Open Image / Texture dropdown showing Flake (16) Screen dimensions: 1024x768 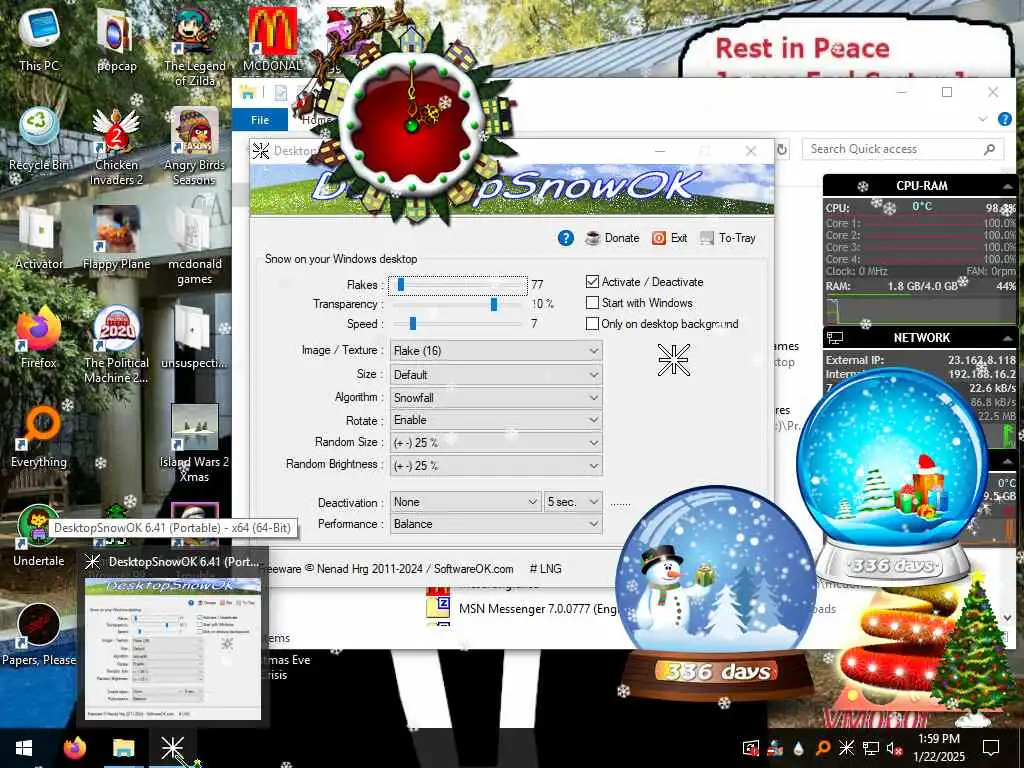[x=496, y=351]
